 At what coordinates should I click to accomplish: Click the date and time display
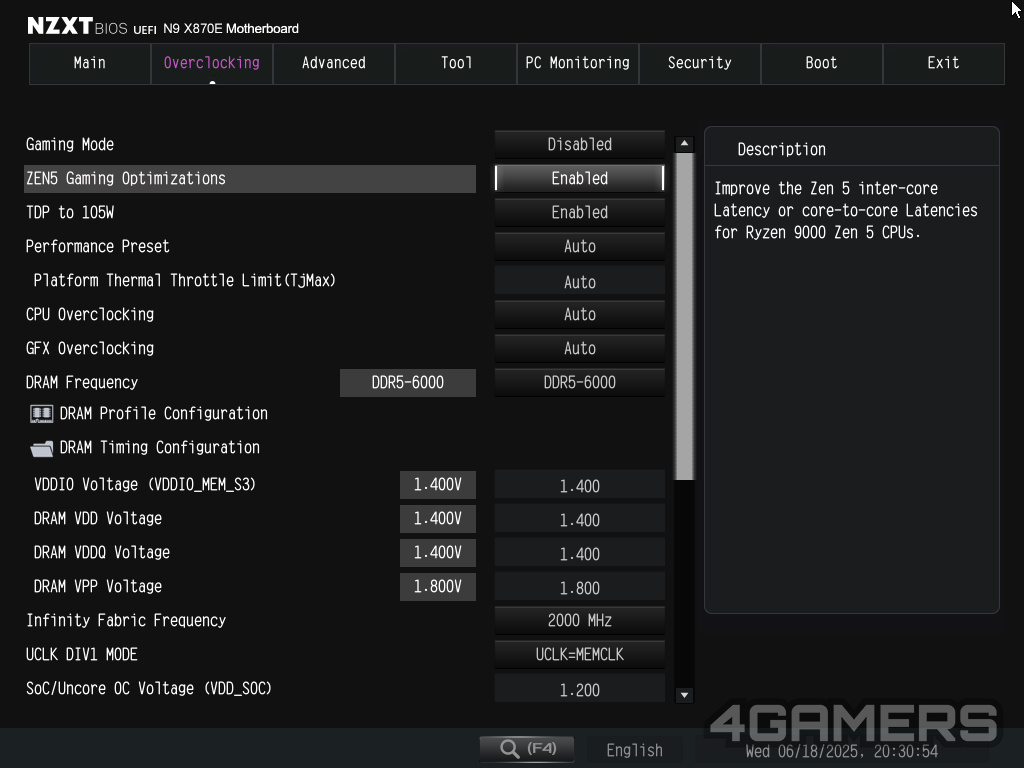(842, 752)
